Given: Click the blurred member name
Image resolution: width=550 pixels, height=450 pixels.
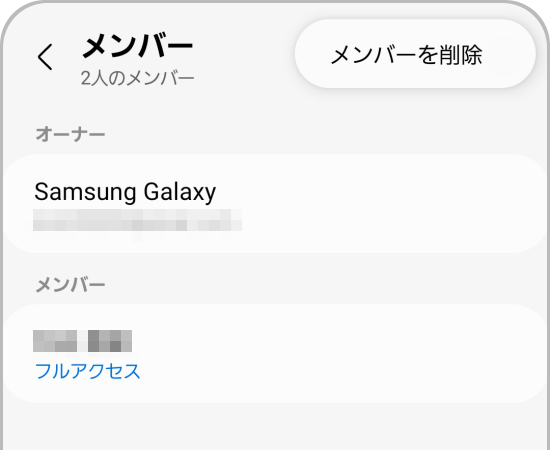Looking at the screenshot, I should point(82,341).
